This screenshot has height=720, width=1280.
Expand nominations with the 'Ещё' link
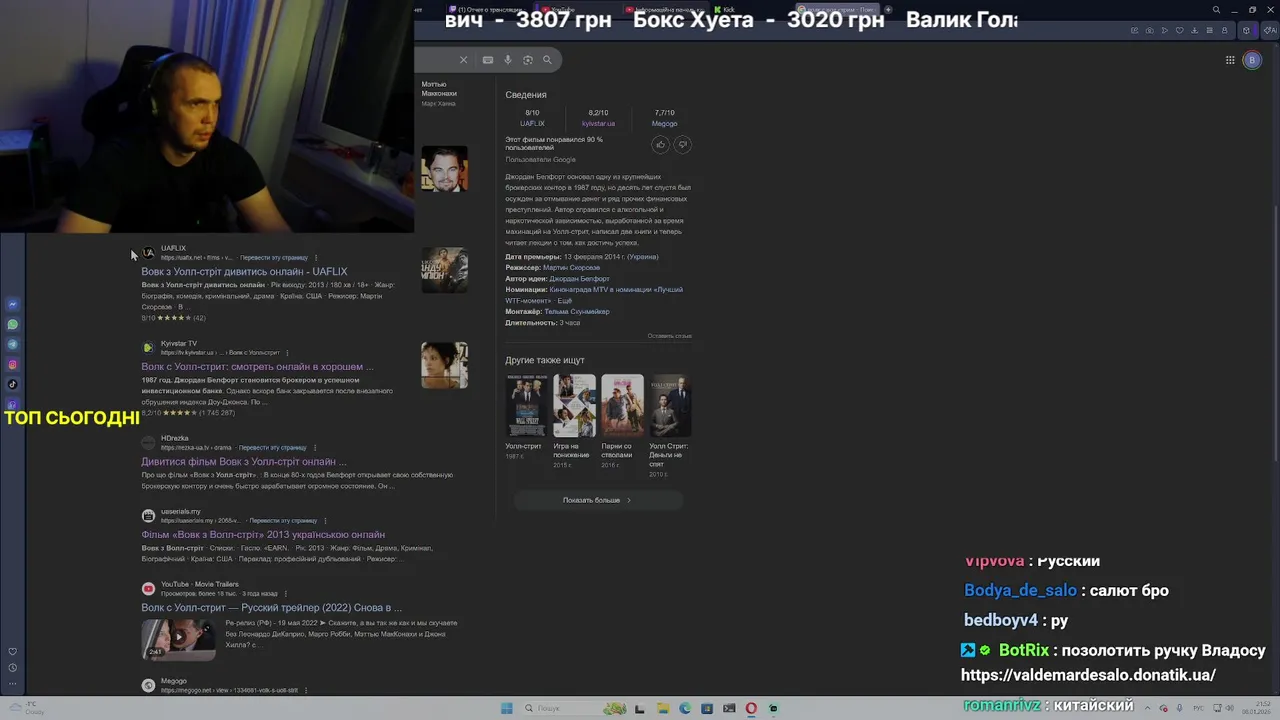point(565,301)
